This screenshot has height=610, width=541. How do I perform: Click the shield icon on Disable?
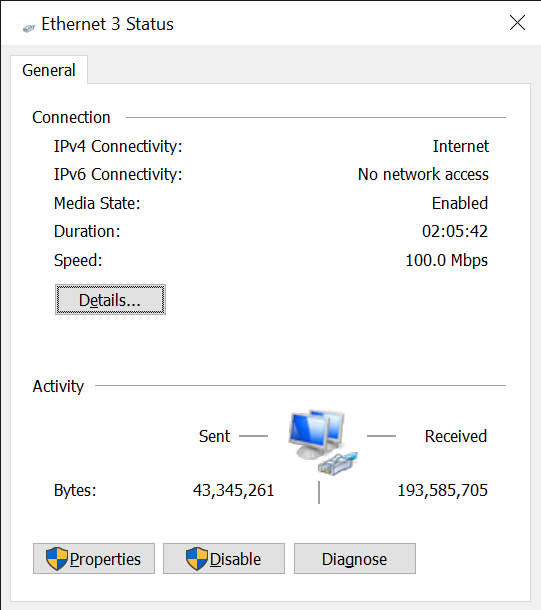click(x=197, y=559)
